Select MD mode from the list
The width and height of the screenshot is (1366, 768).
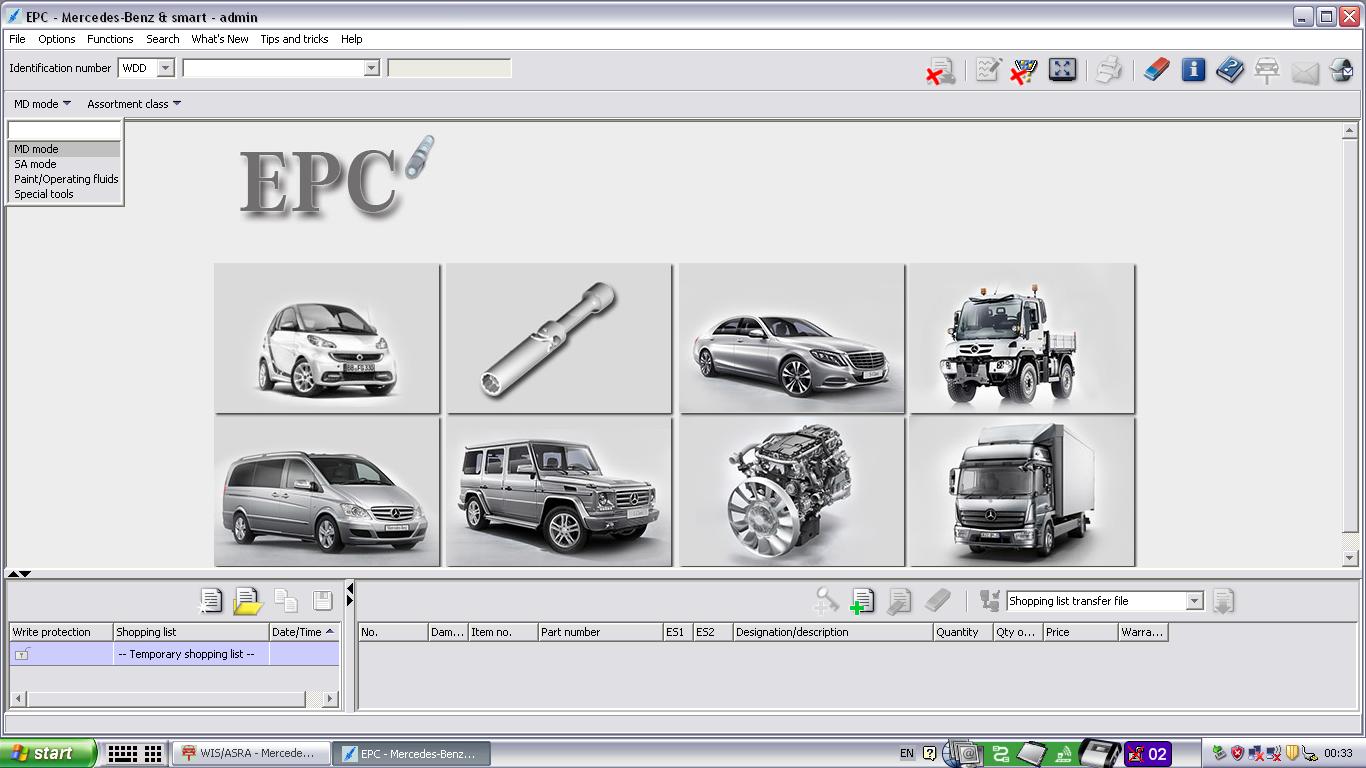[x=64, y=149]
